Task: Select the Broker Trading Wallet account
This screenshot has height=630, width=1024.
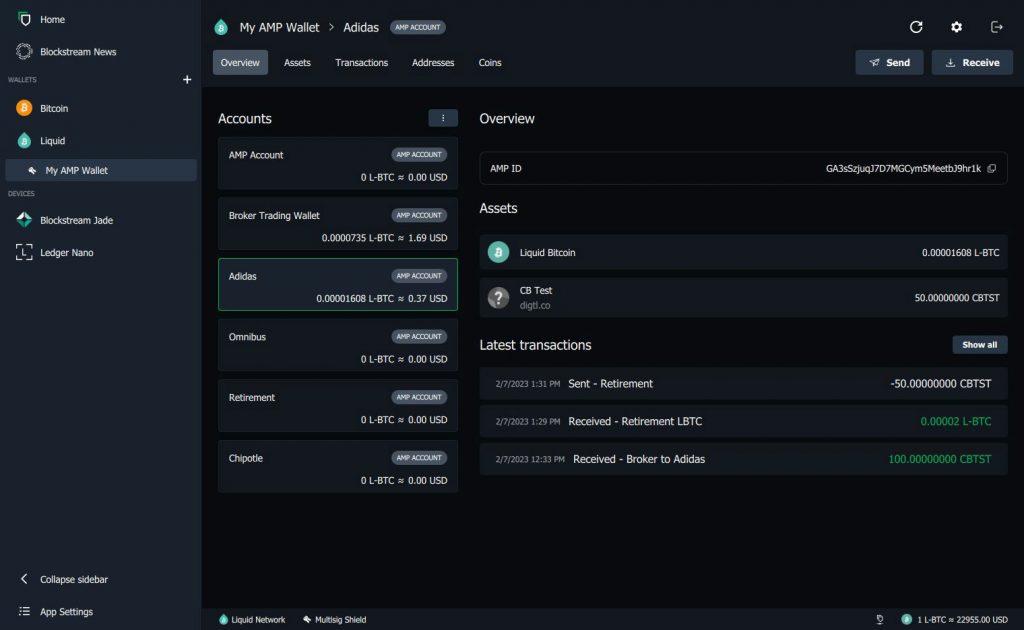Action: point(338,224)
